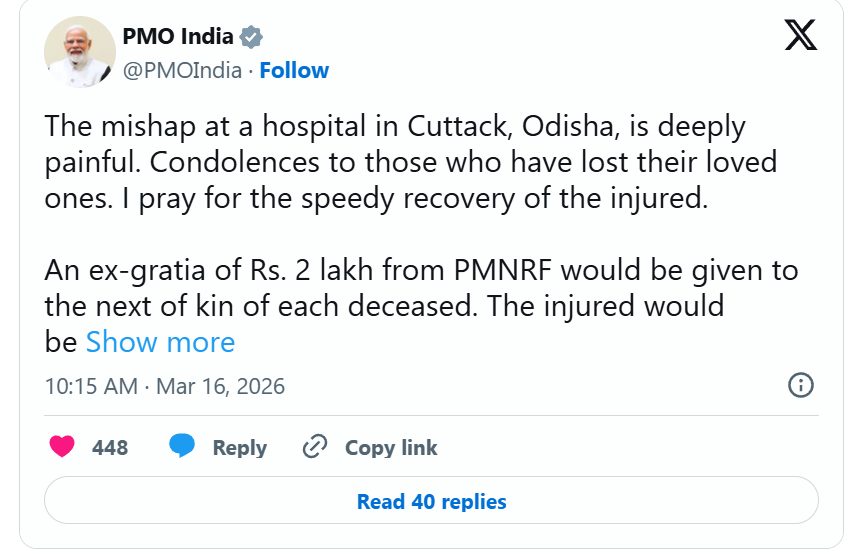This screenshot has width=865, height=550.
Task: Click the 448 likes count
Action: point(110,448)
